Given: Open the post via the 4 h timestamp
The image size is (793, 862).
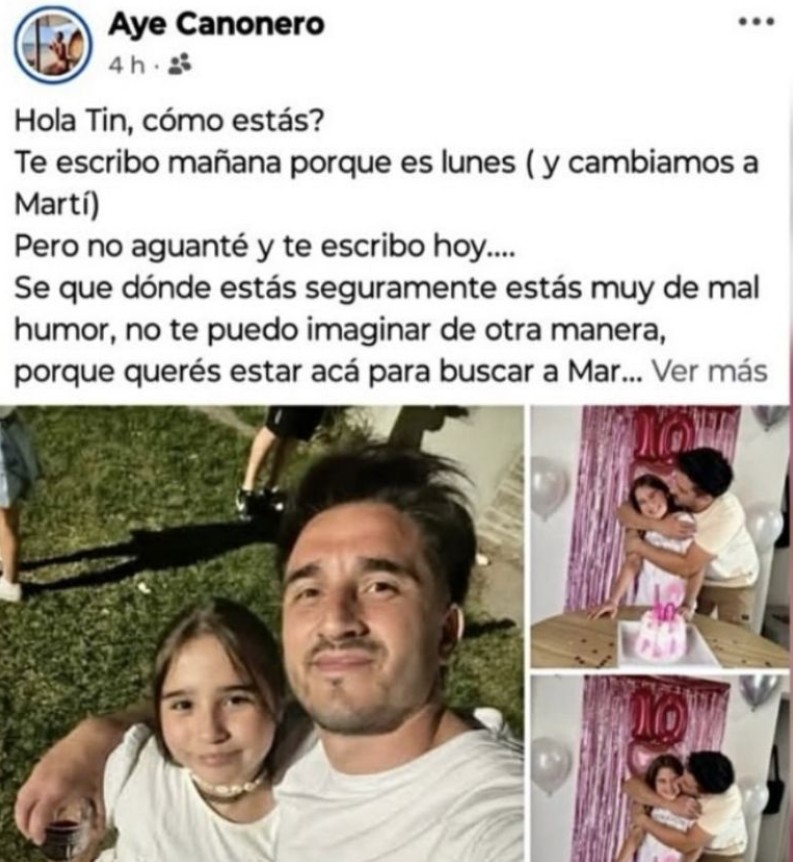Looking at the screenshot, I should [x=127, y=65].
